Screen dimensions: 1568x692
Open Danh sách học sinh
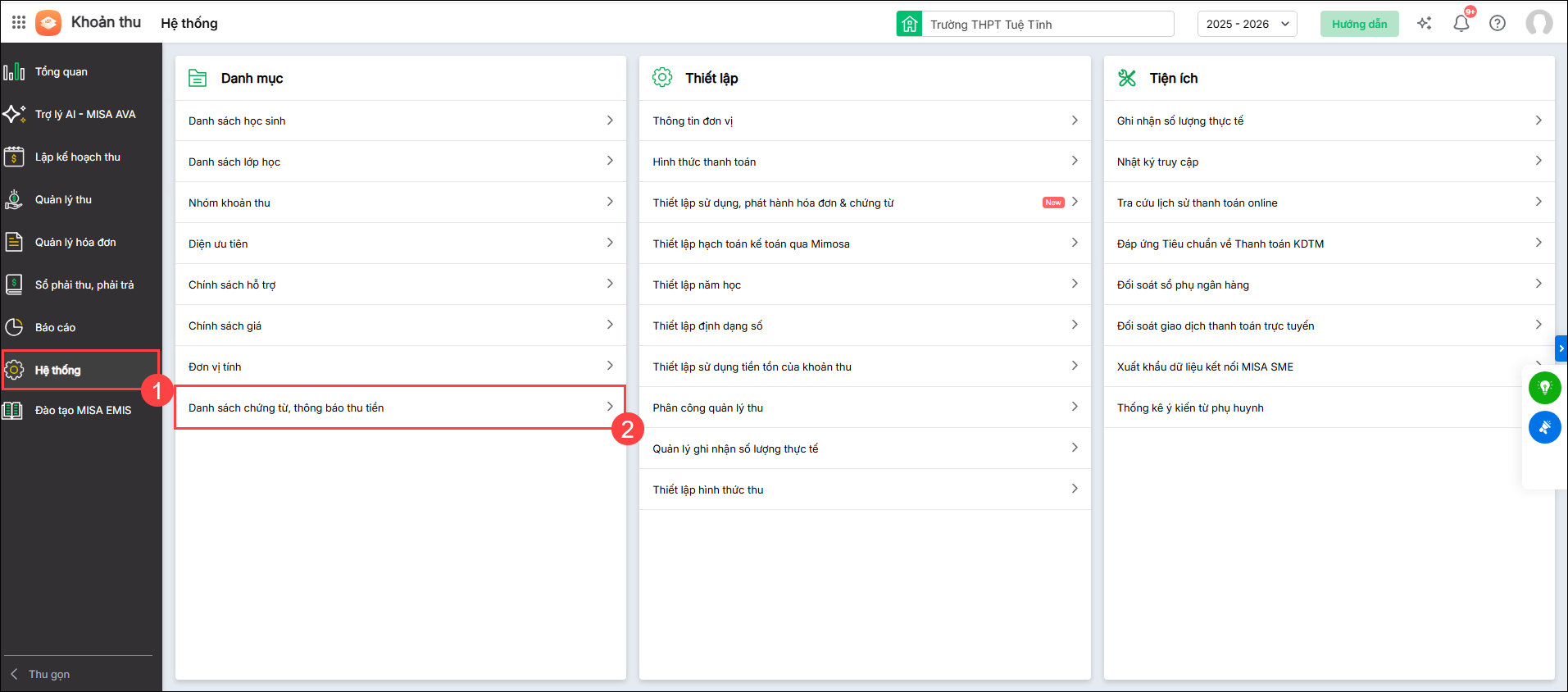tap(400, 121)
